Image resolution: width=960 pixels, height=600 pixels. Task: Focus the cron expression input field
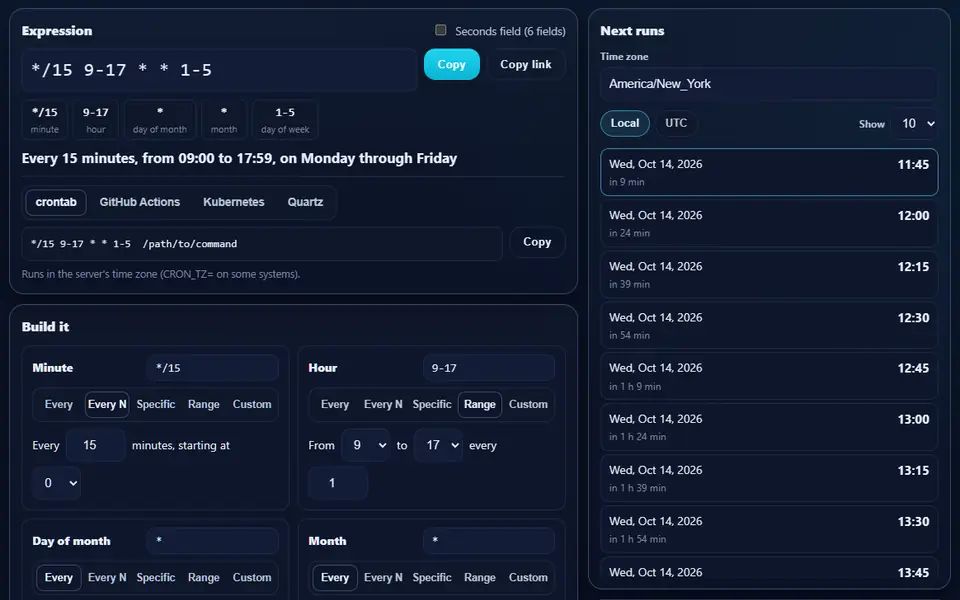click(x=219, y=70)
